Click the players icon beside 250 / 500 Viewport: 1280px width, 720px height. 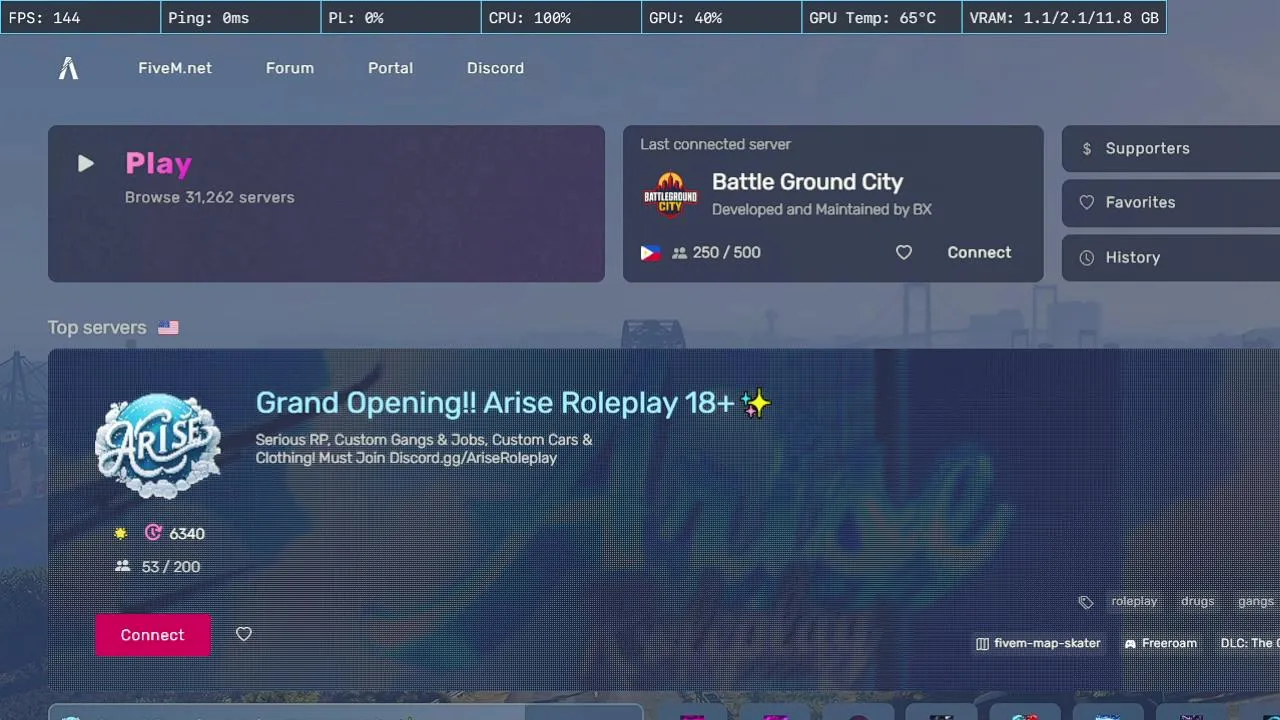click(679, 253)
